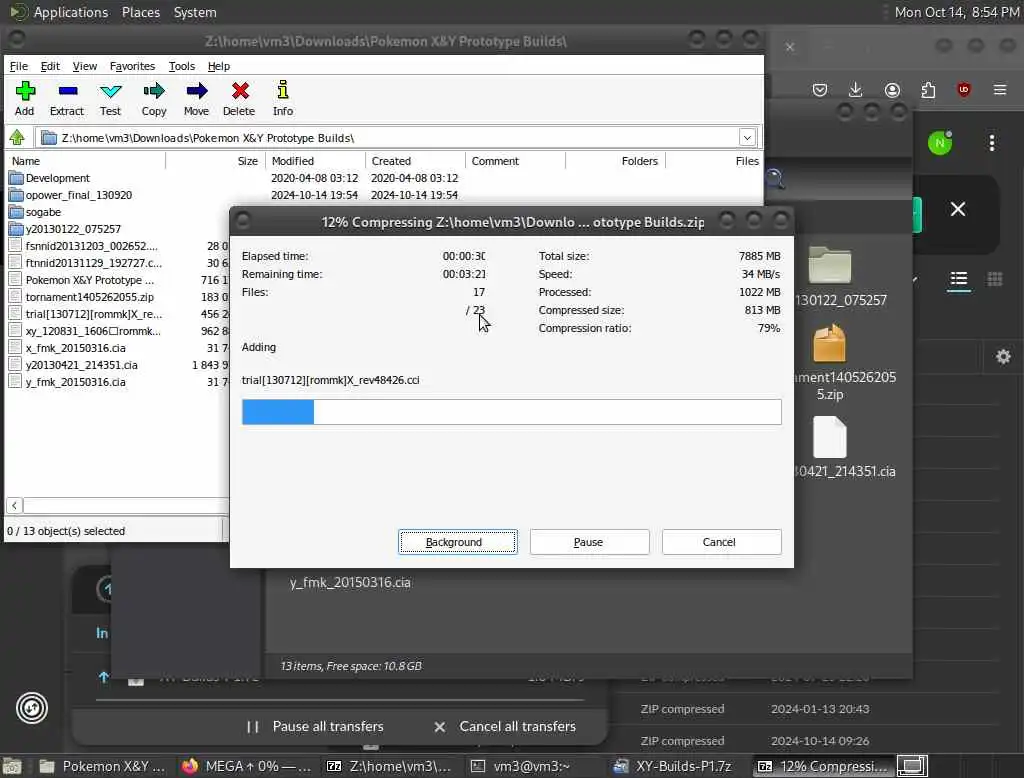Sort by the Name column header
Image resolution: width=1024 pixels, height=778 pixels.
pyautogui.click(x=85, y=161)
